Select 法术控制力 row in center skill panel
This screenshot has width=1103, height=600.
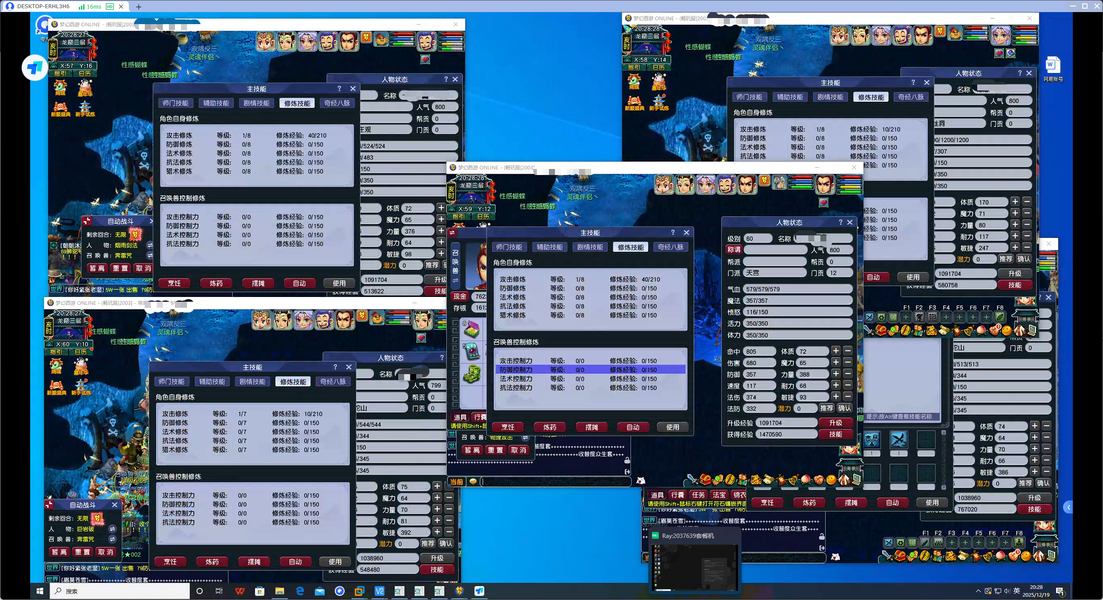click(x=589, y=378)
